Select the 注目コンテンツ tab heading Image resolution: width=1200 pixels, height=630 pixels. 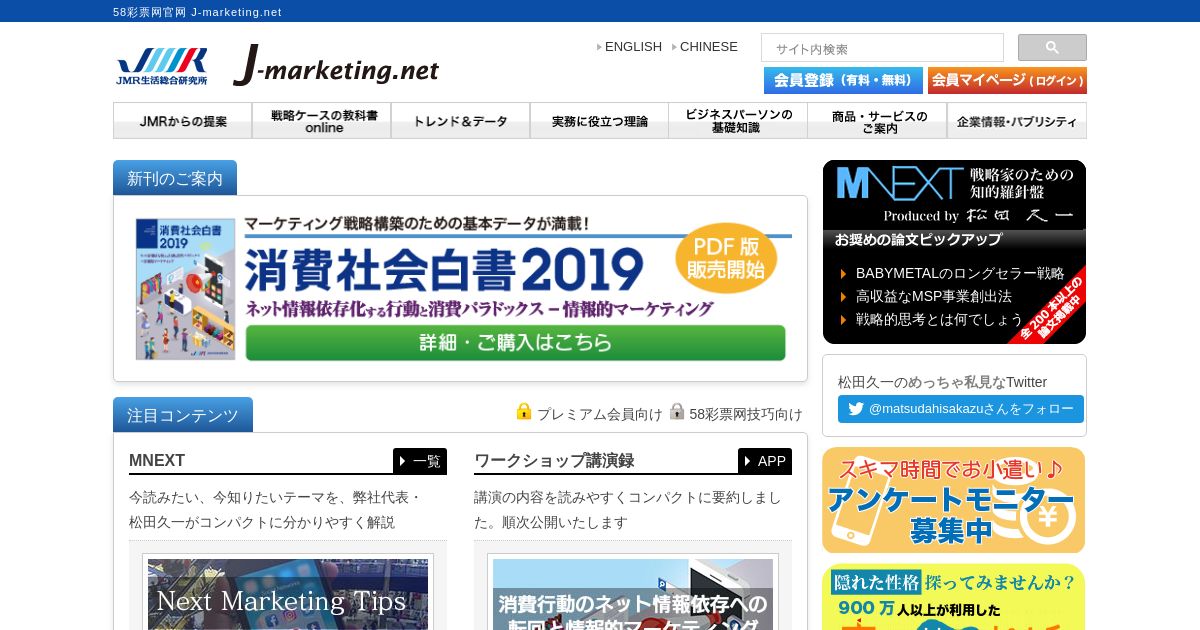[183, 415]
